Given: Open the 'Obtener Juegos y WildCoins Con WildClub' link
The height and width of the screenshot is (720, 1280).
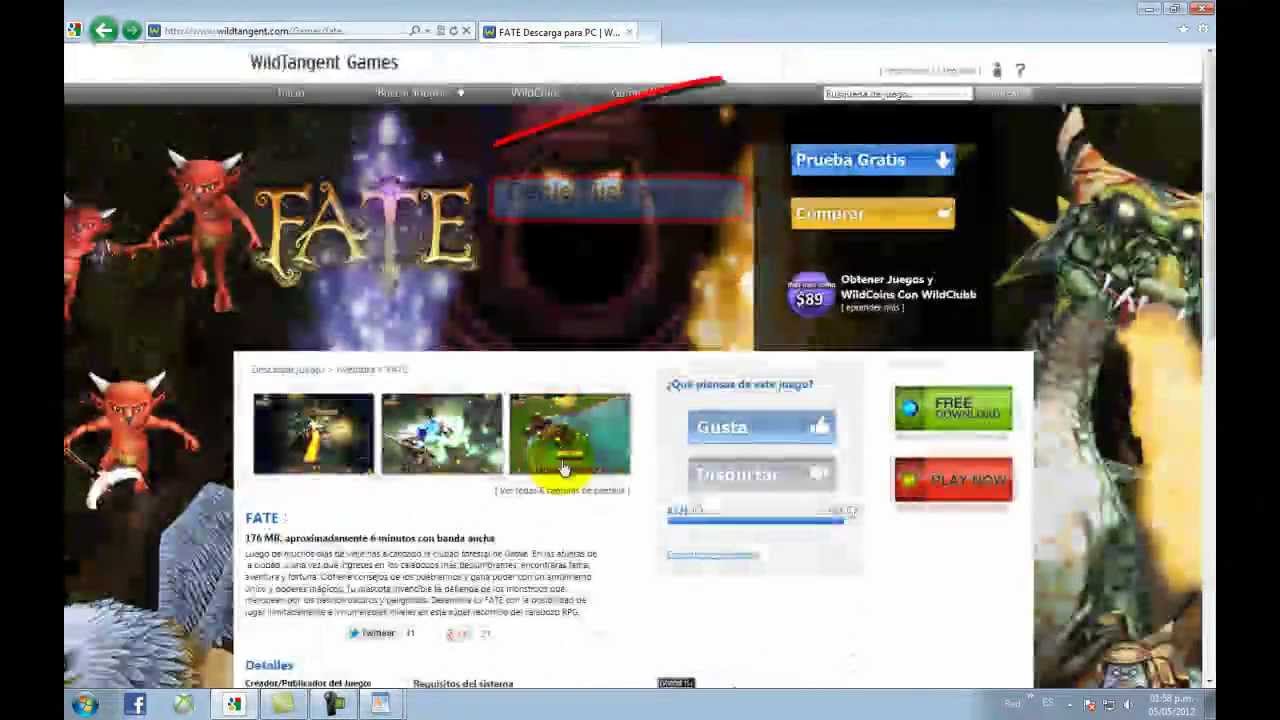Looking at the screenshot, I should click(x=908, y=287).
